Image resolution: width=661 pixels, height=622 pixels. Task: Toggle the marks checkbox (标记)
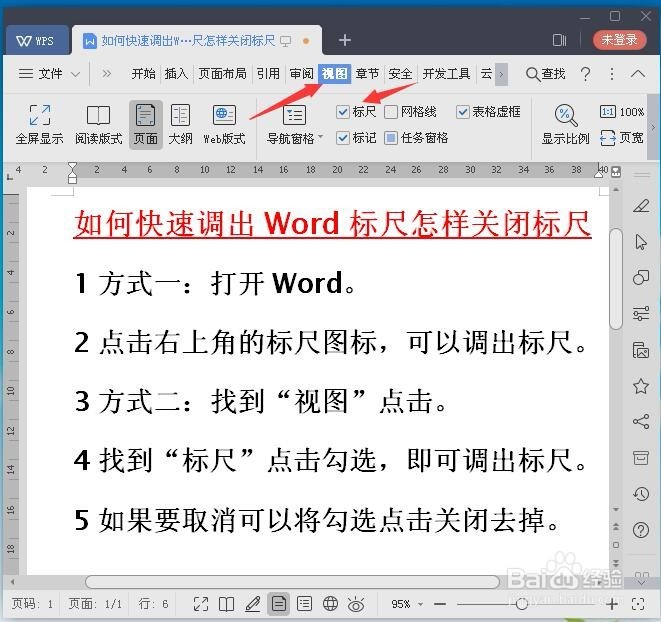pyautogui.click(x=343, y=138)
